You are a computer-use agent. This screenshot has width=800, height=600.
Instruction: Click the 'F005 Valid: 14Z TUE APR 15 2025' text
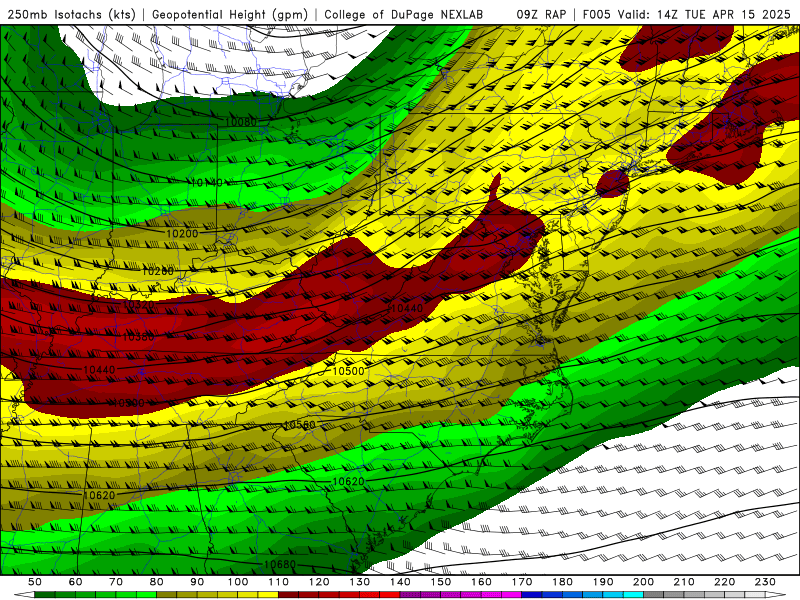point(687,15)
